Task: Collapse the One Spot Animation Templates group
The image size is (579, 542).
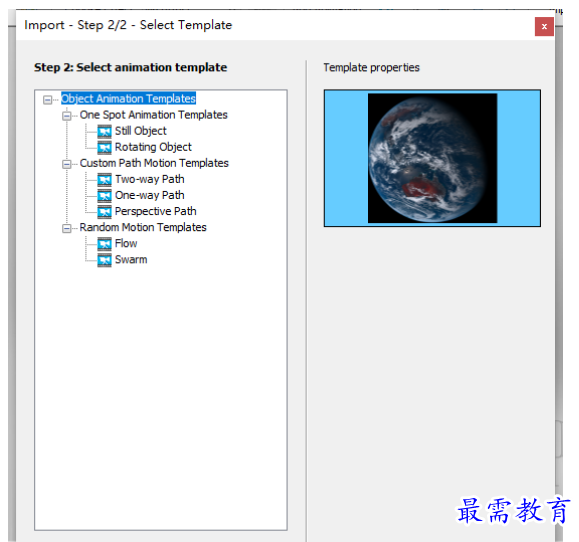Action: [66, 116]
